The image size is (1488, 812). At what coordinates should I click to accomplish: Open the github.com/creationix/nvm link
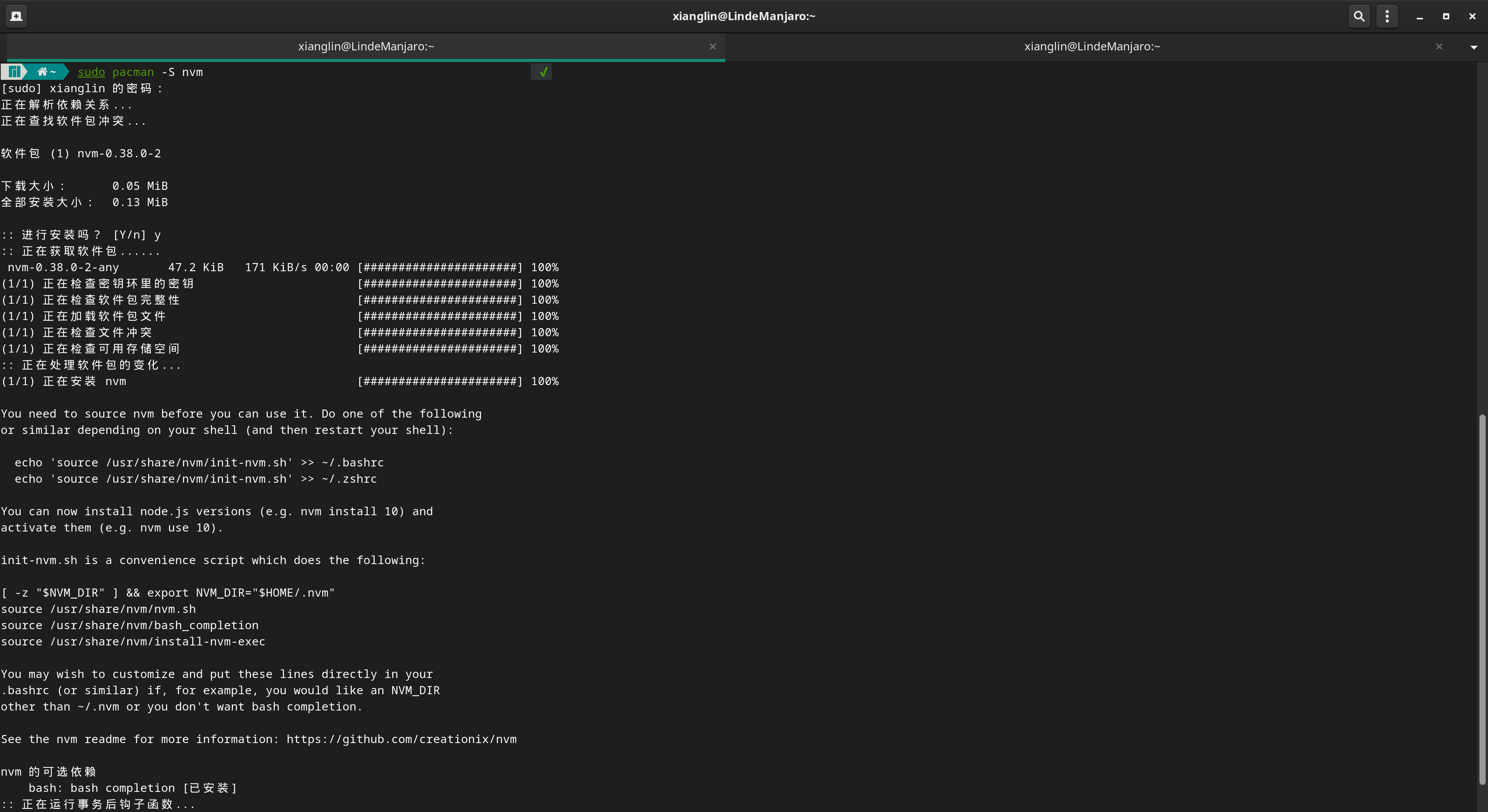coord(401,739)
